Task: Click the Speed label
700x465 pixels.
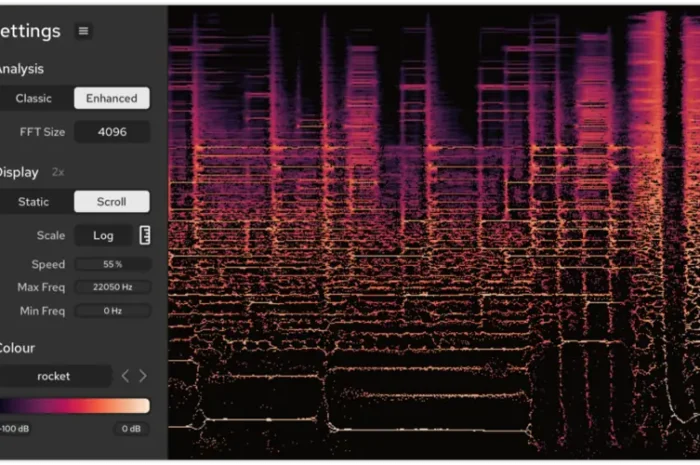Action: 48,264
